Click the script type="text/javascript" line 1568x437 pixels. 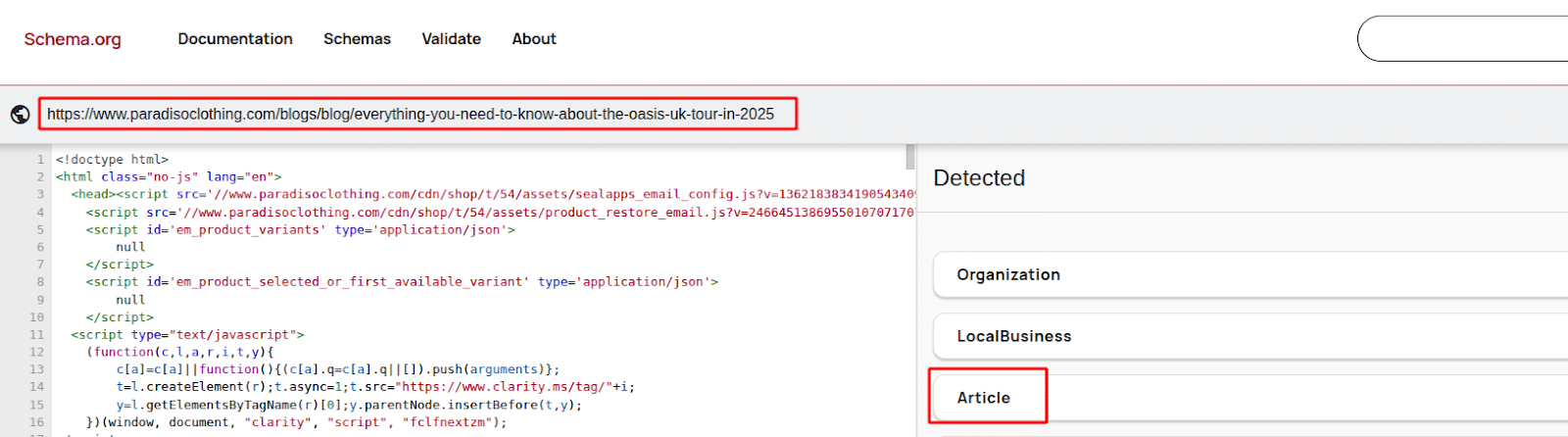coord(187,334)
